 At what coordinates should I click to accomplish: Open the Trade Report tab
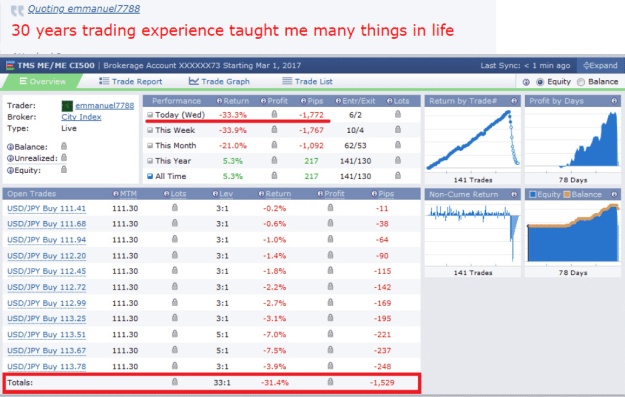(131, 81)
